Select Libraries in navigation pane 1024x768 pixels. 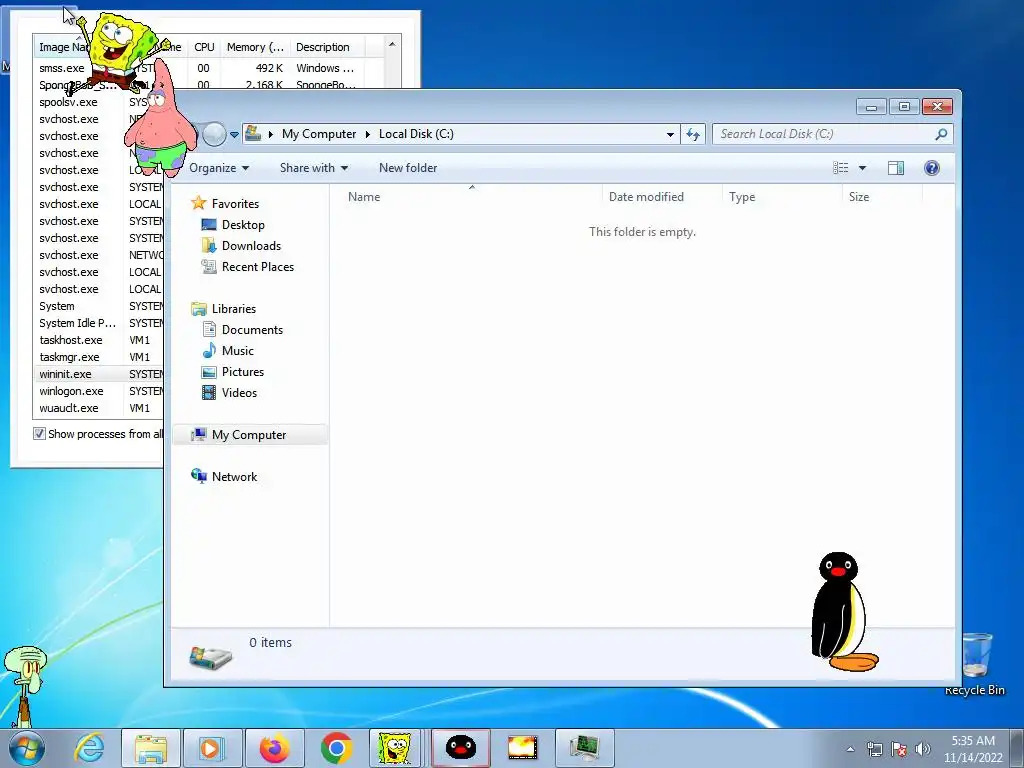pos(234,309)
